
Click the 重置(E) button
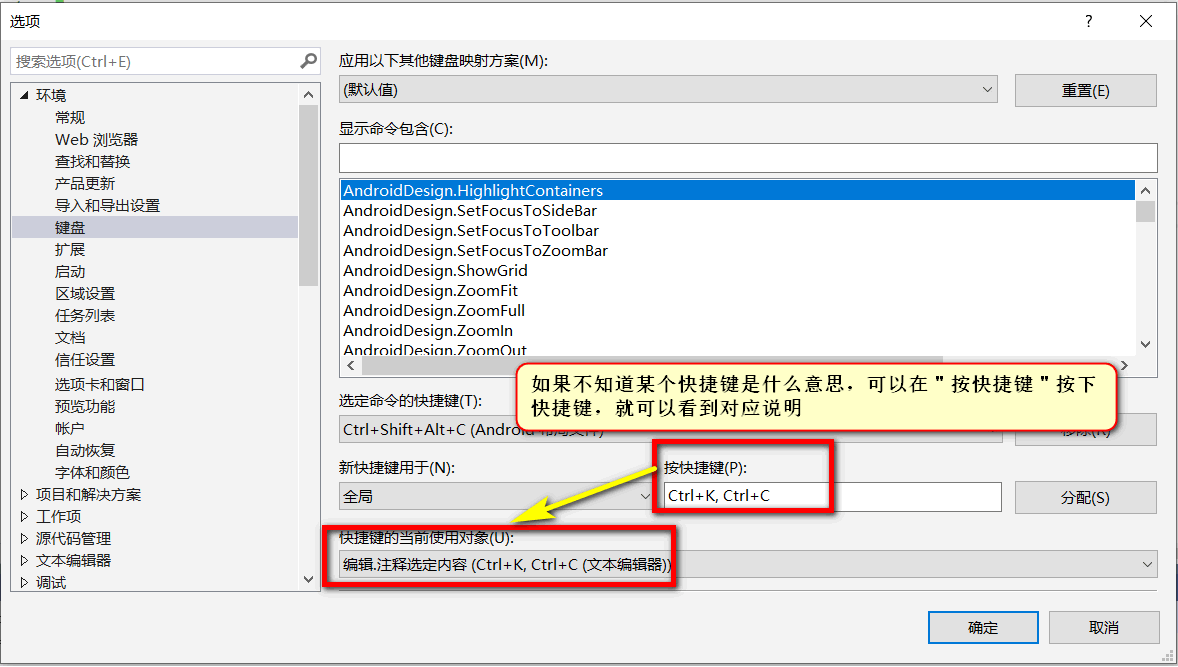[x=1086, y=90]
